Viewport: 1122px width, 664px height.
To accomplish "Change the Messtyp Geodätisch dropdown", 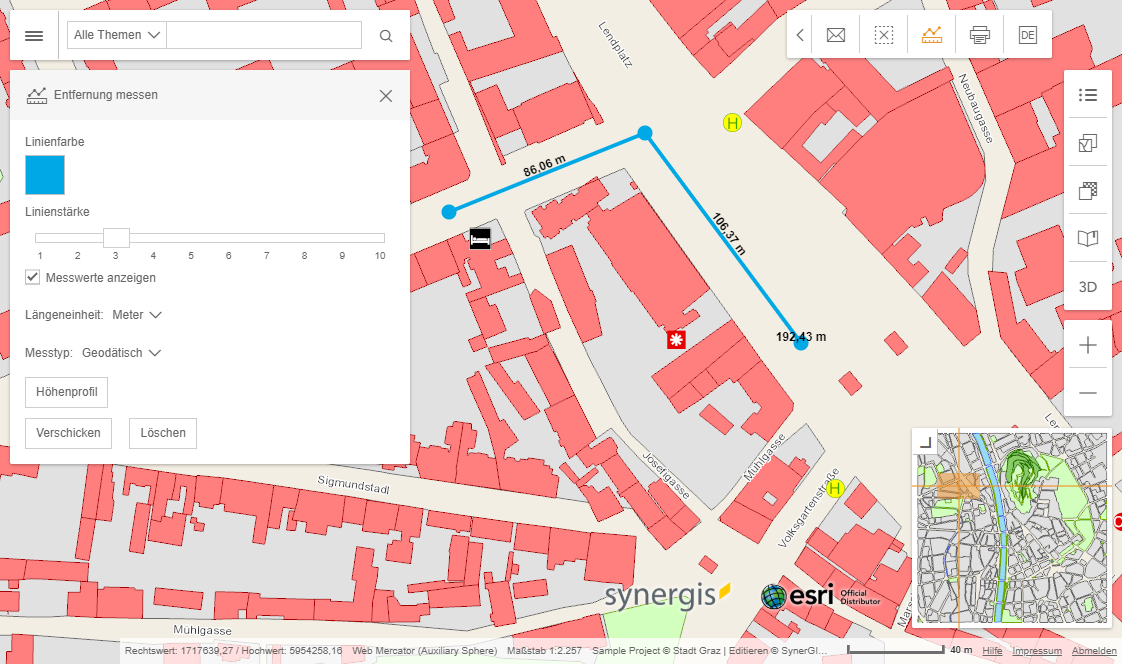I will point(120,352).
